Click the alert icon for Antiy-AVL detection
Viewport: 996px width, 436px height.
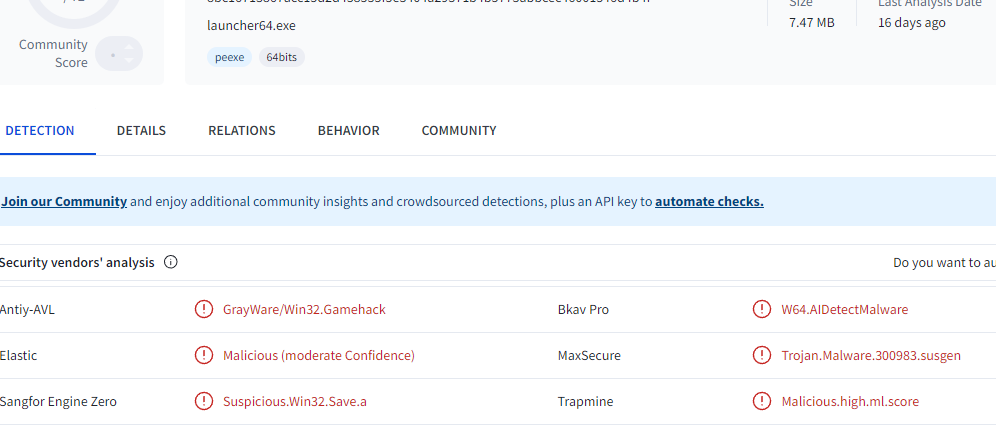[x=203, y=310]
